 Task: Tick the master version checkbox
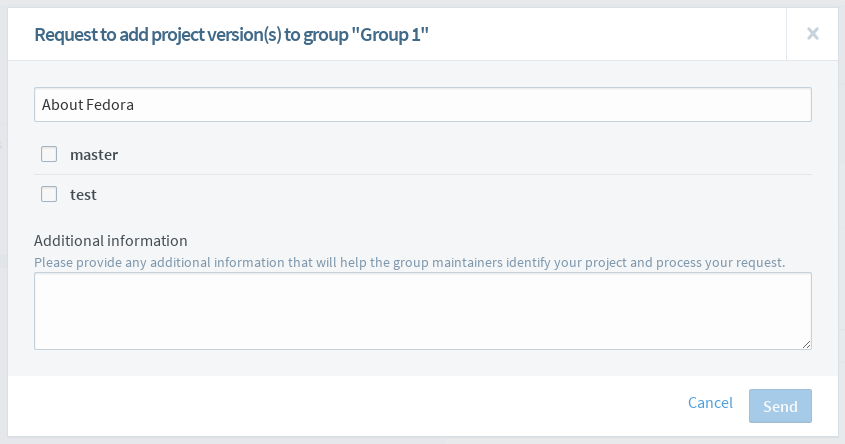point(49,154)
